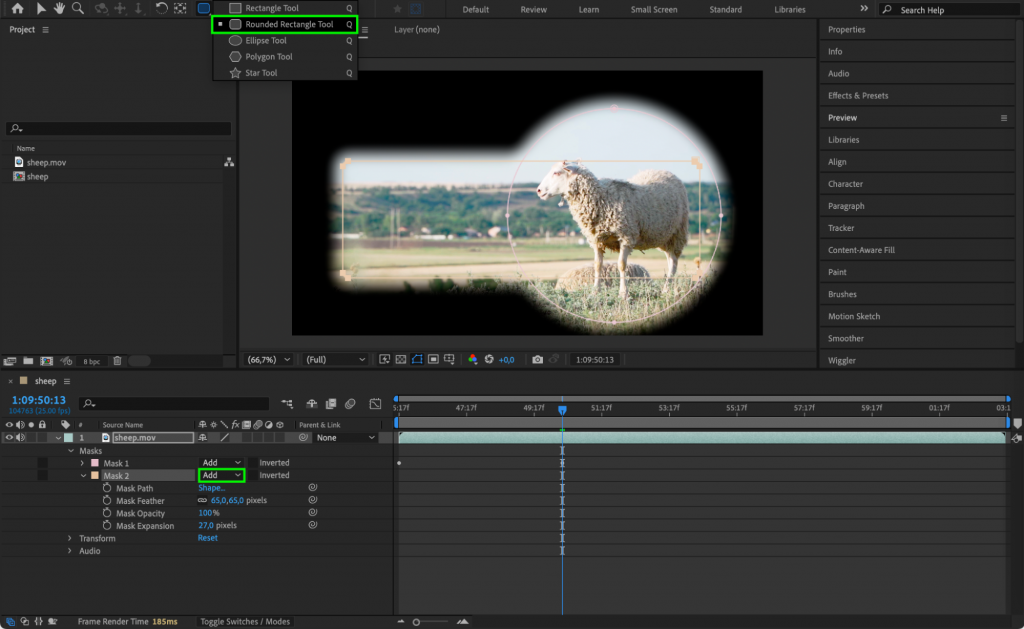Click Reset next to Transform
This screenshot has width=1024, height=629.
(x=207, y=538)
